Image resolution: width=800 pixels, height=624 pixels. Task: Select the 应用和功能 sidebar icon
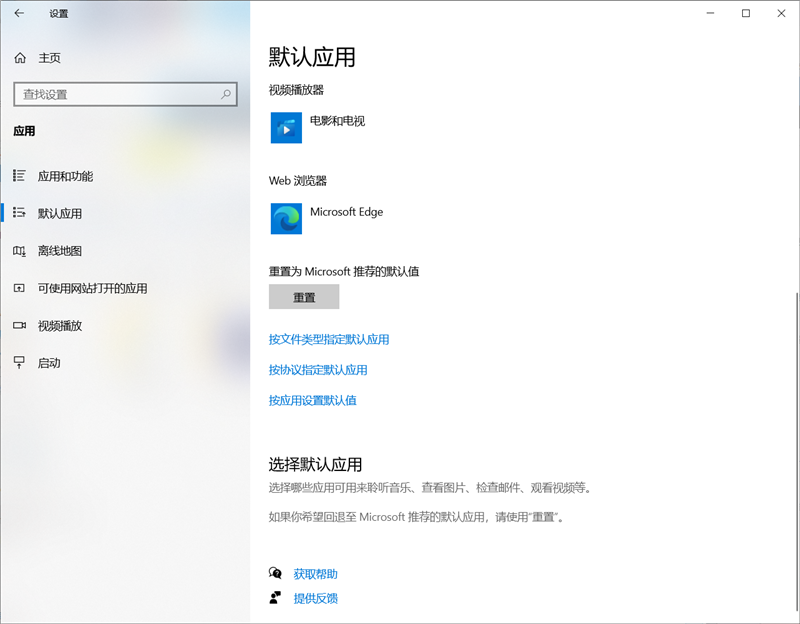[x=18, y=176]
